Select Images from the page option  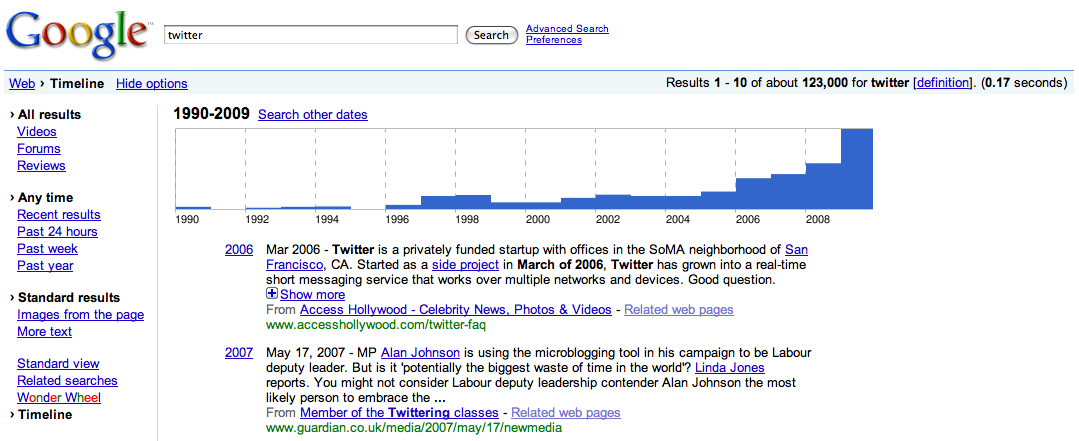80,315
